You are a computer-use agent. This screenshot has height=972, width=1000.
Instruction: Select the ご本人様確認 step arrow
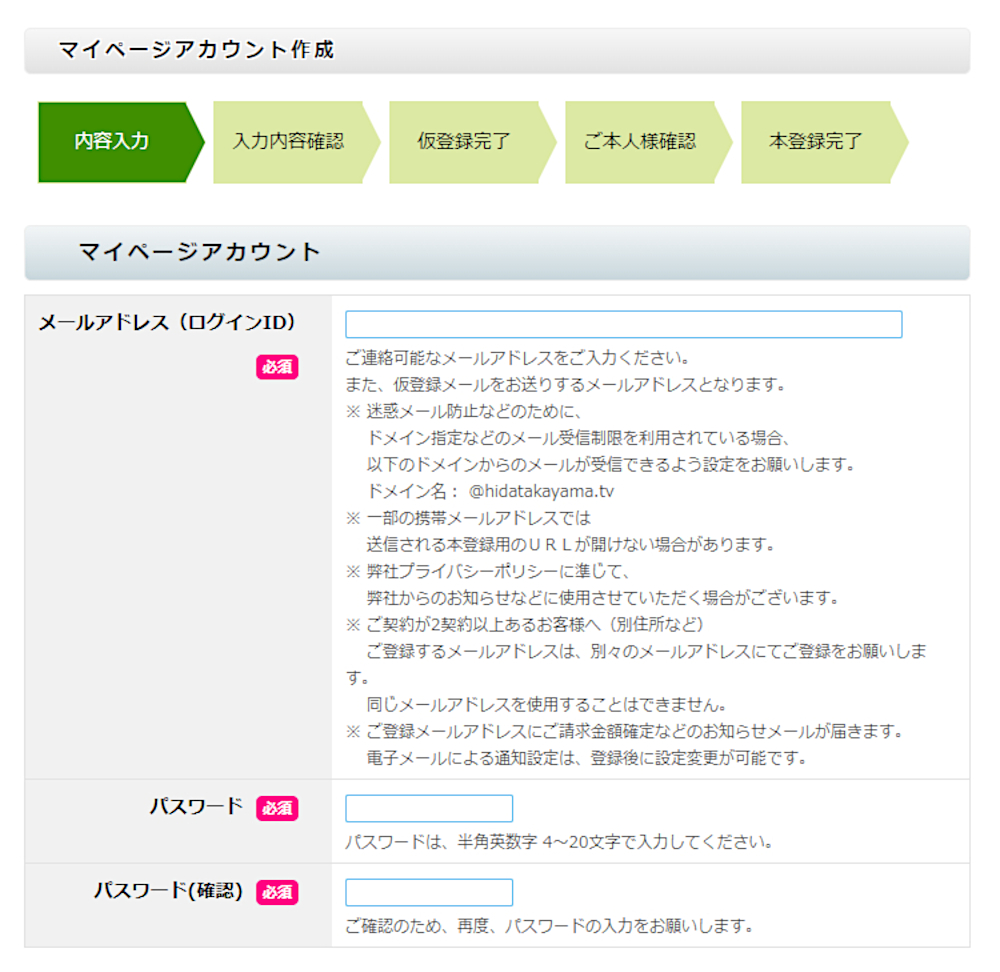pos(640,142)
